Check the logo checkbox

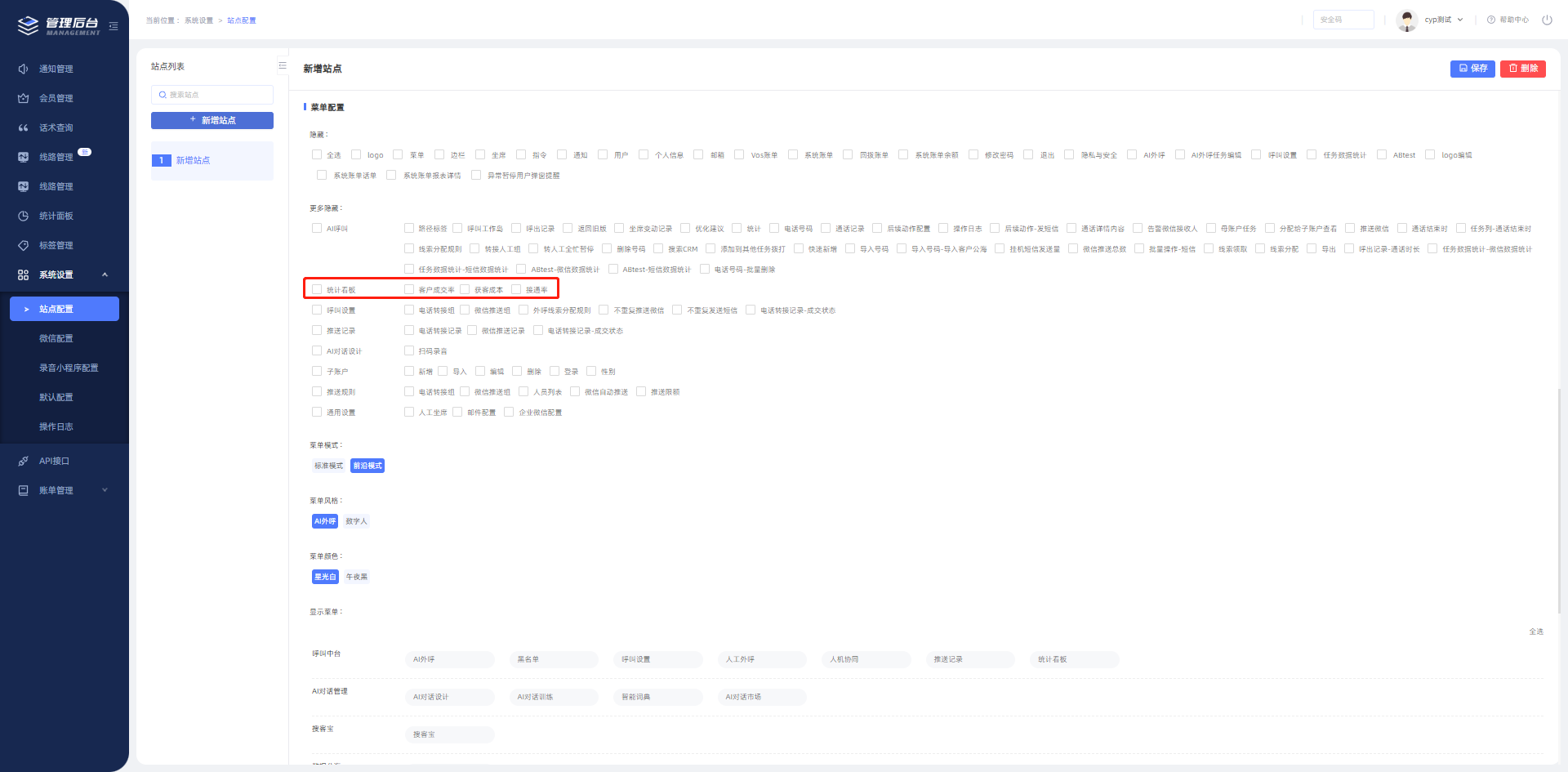click(x=356, y=154)
